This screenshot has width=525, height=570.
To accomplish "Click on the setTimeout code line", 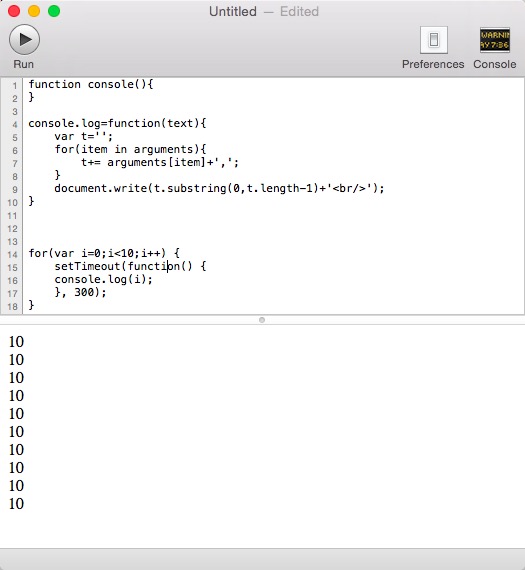I will tap(130, 266).
